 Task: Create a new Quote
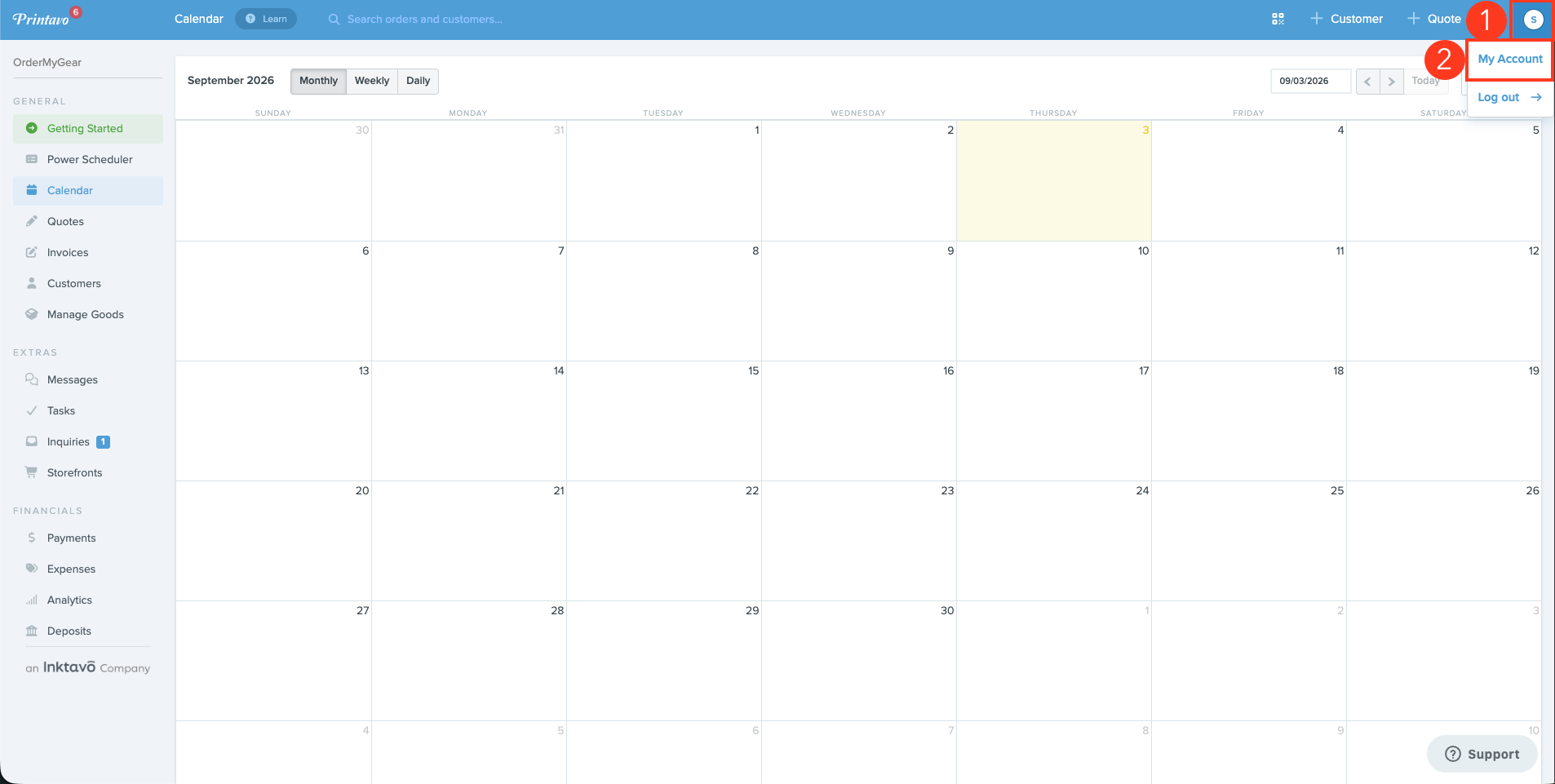click(x=1434, y=19)
